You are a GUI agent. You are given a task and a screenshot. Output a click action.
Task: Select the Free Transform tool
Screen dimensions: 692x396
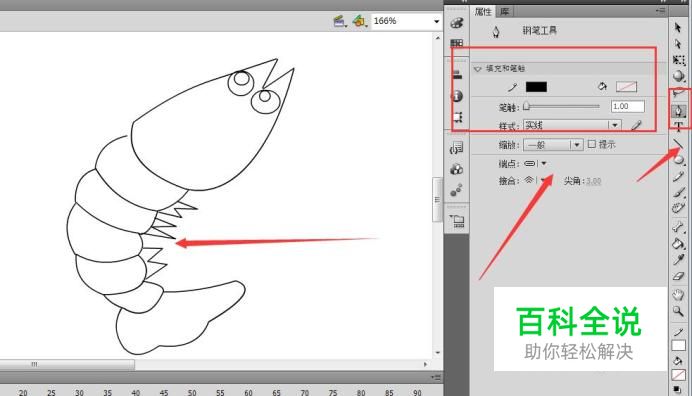pyautogui.click(x=679, y=60)
